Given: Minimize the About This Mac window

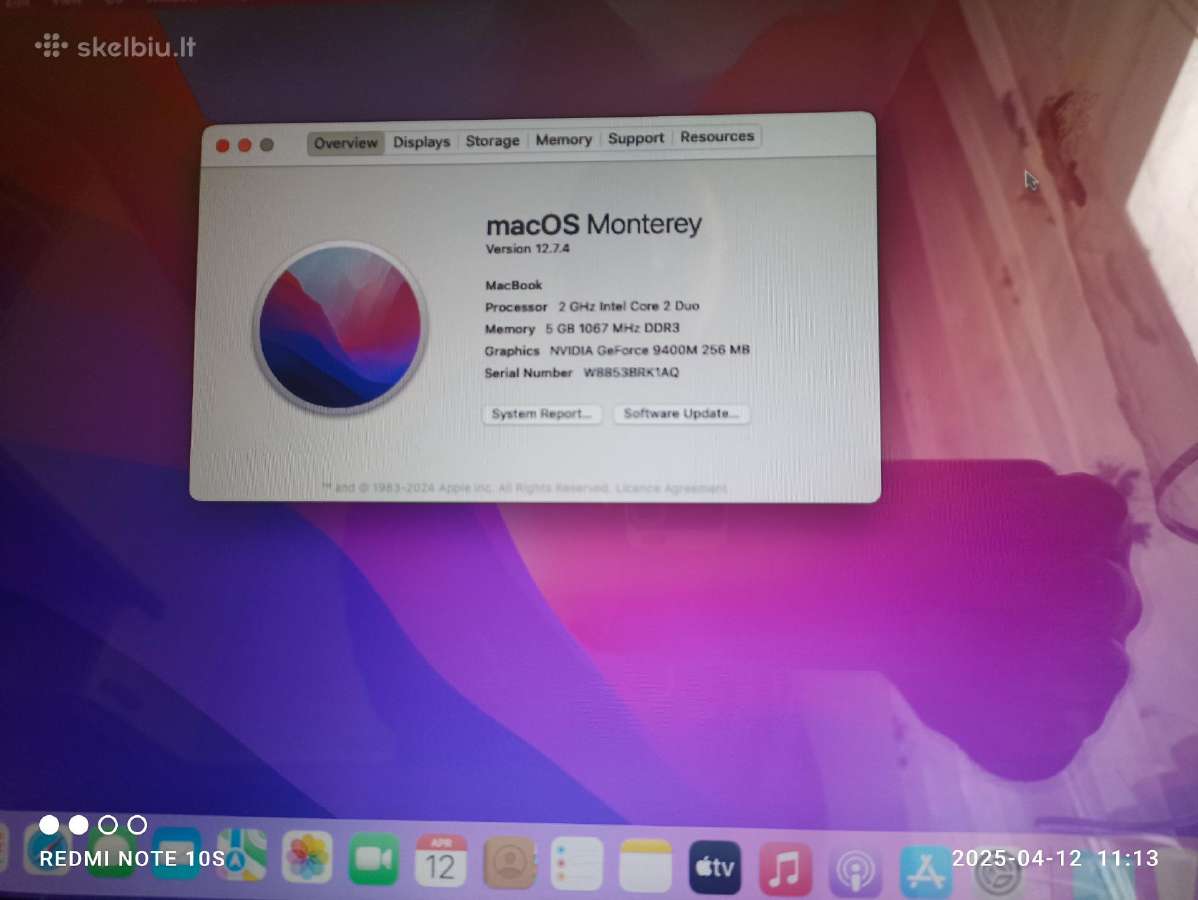Looking at the screenshot, I should click(x=244, y=144).
